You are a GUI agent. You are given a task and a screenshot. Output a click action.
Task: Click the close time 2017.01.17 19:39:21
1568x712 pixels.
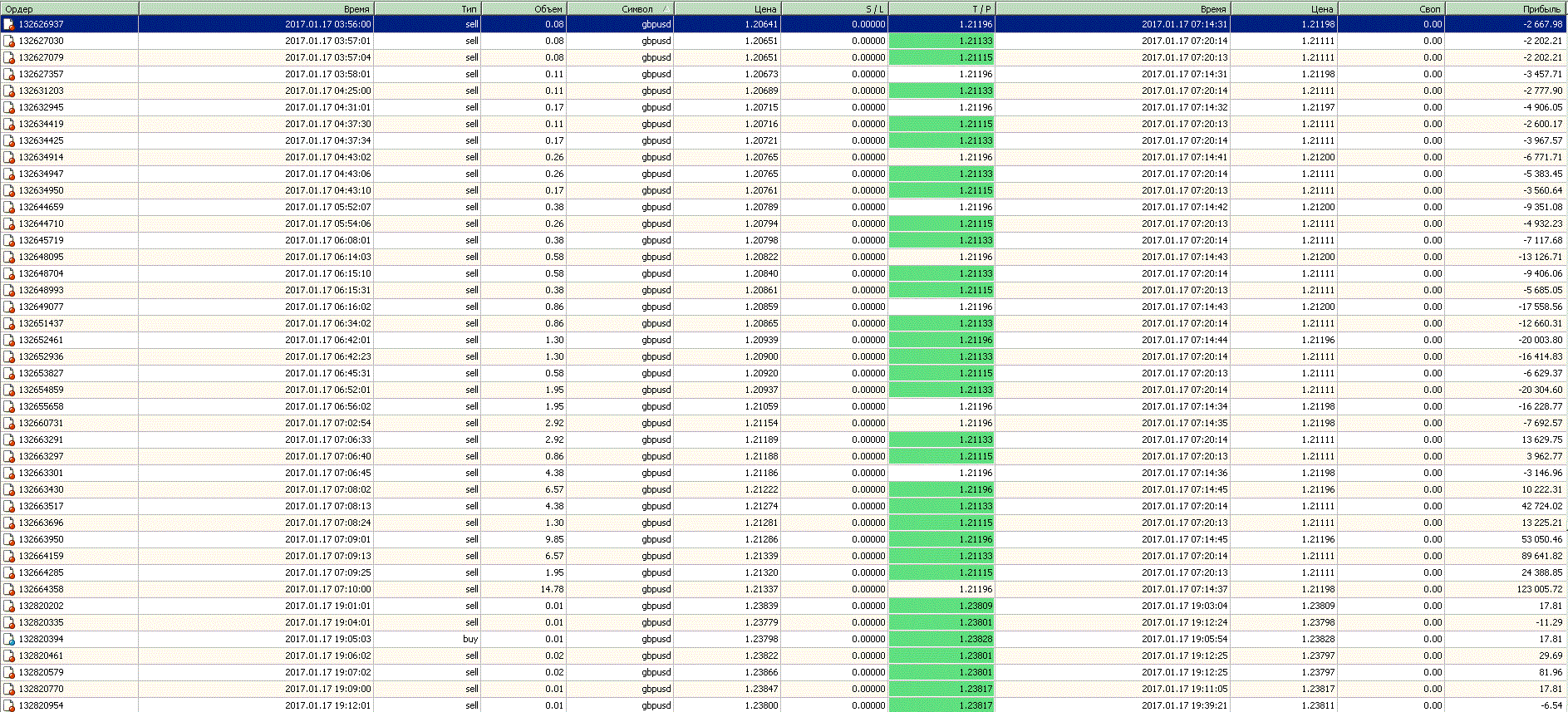coord(1184,705)
